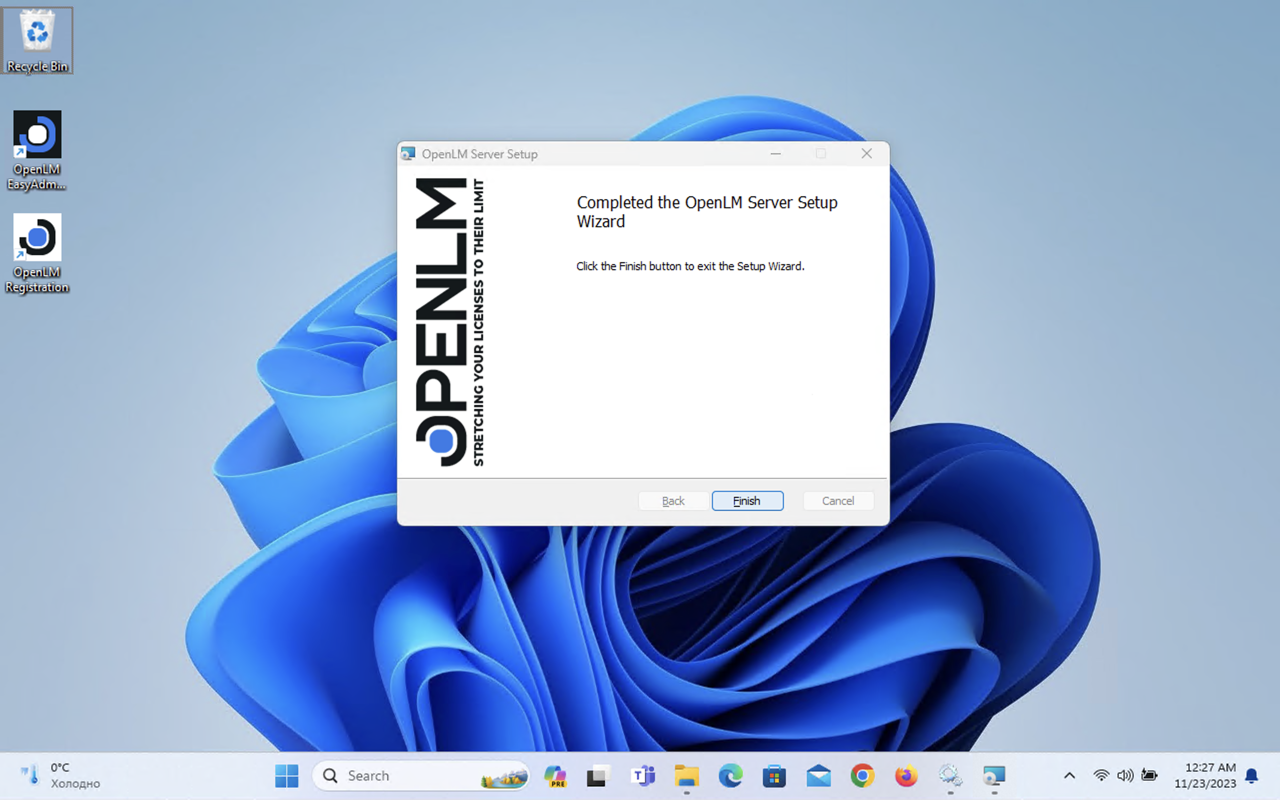Open File Explorer from the taskbar
Screen dimensions: 1280x800
tap(686, 776)
